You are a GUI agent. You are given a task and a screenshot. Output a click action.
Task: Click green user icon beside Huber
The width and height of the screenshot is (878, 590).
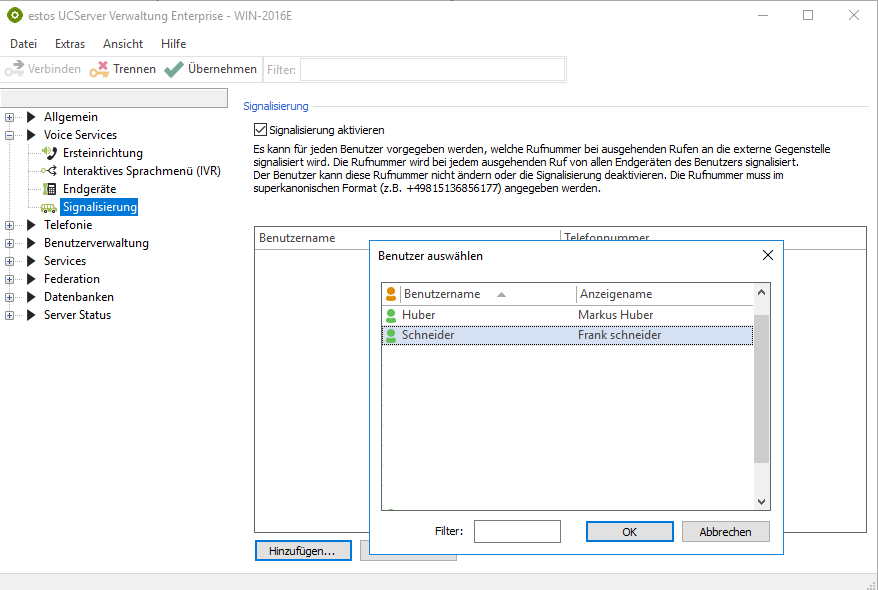tap(391, 315)
